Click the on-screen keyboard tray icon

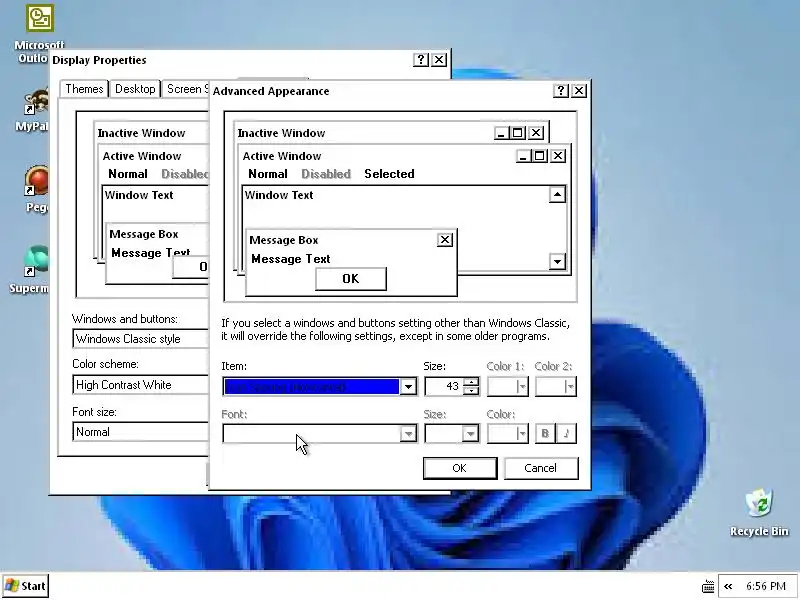coord(708,586)
